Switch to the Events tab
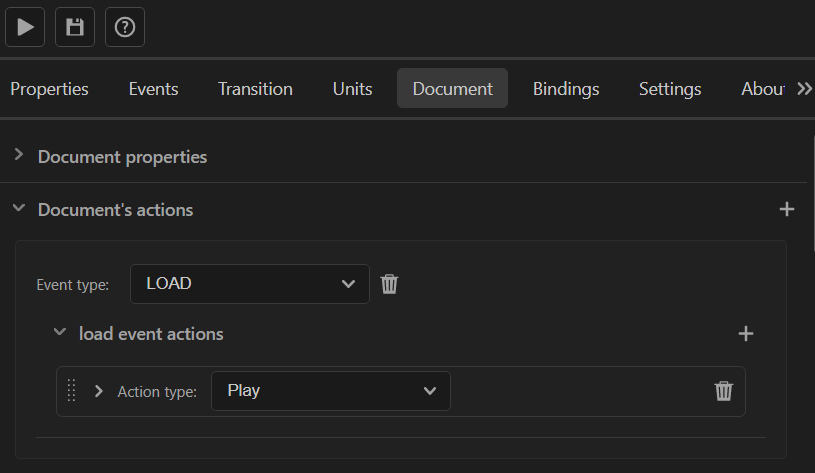 coord(153,89)
